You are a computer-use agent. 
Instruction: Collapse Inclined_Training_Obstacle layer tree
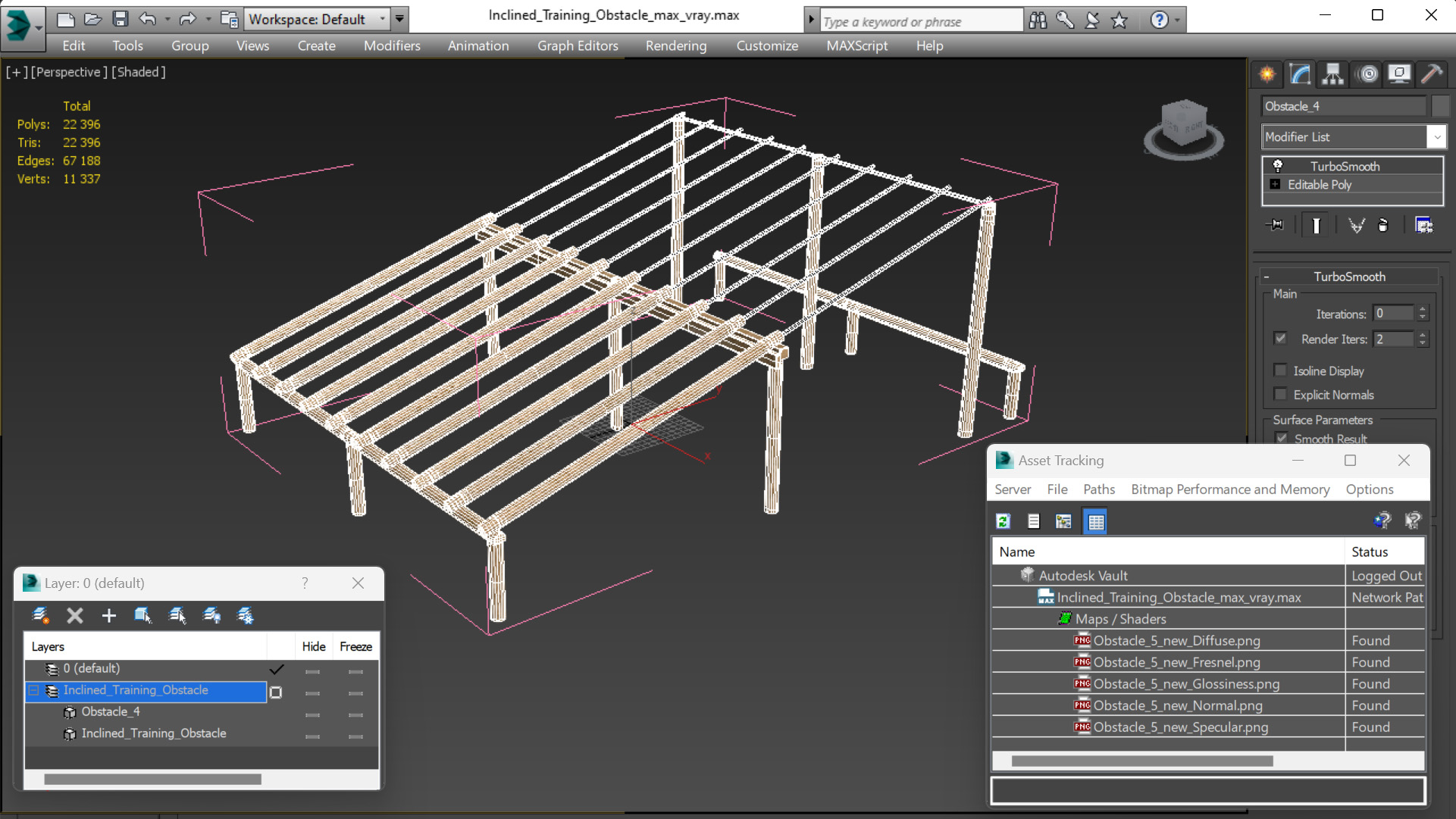pyautogui.click(x=33, y=690)
